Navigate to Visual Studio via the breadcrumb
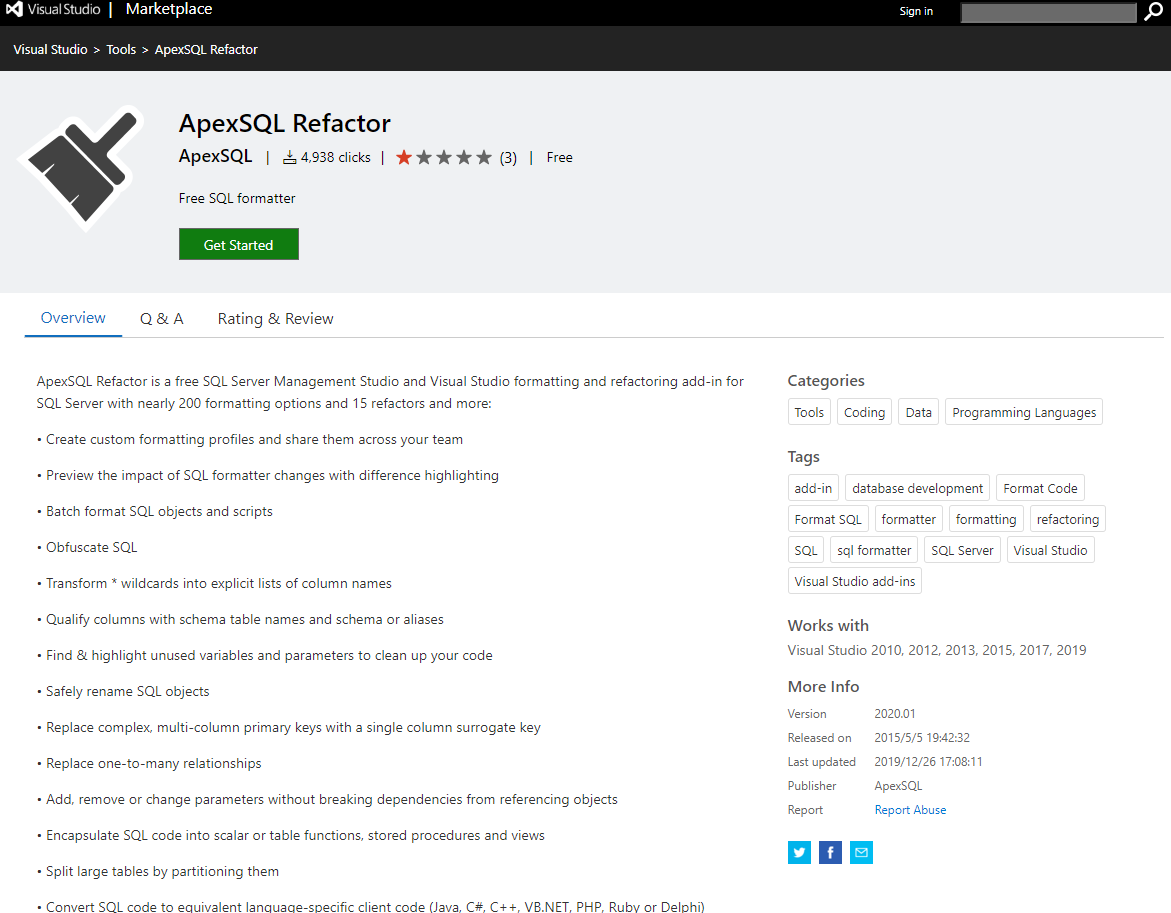Viewport: 1171px width, 913px height. 50,49
